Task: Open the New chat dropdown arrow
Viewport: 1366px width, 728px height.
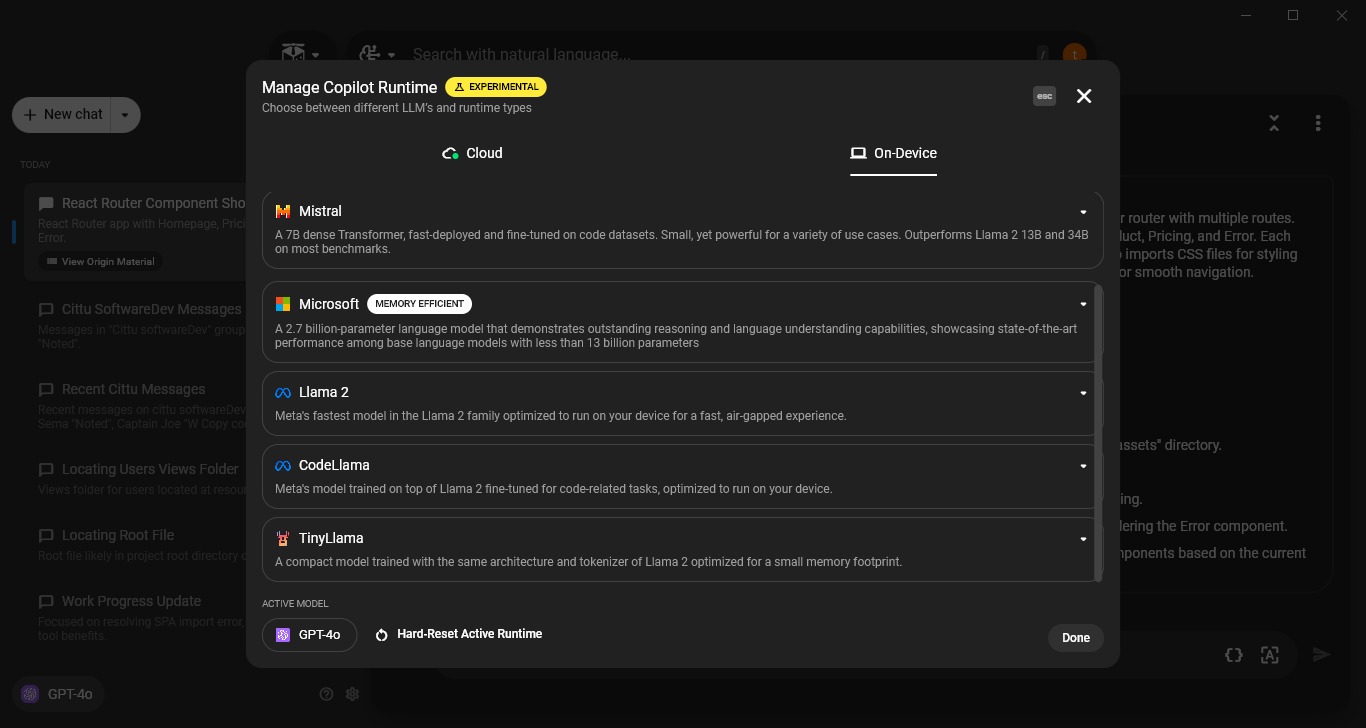Action: point(124,115)
